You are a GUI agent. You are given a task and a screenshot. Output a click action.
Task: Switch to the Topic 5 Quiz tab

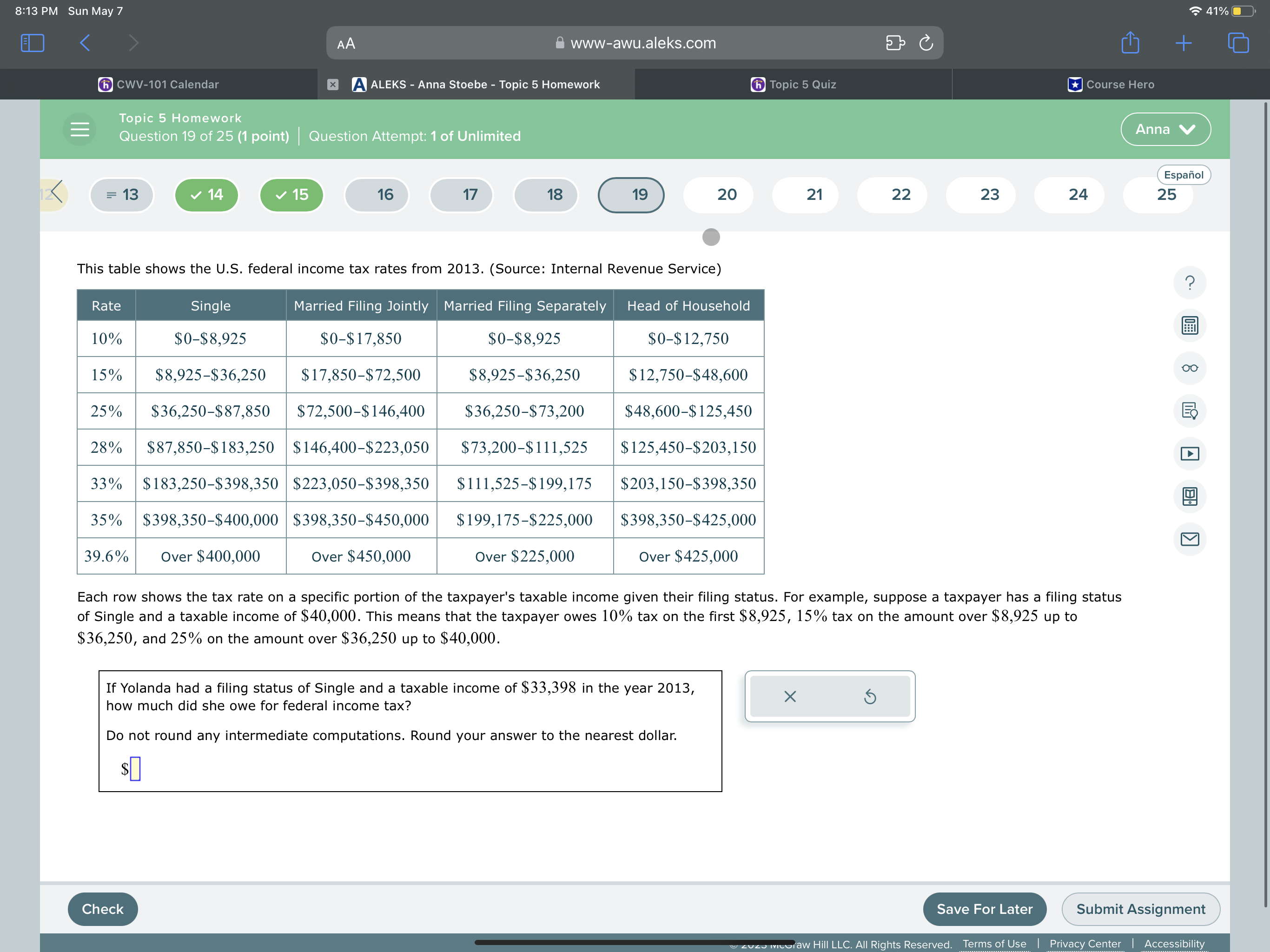coord(793,85)
